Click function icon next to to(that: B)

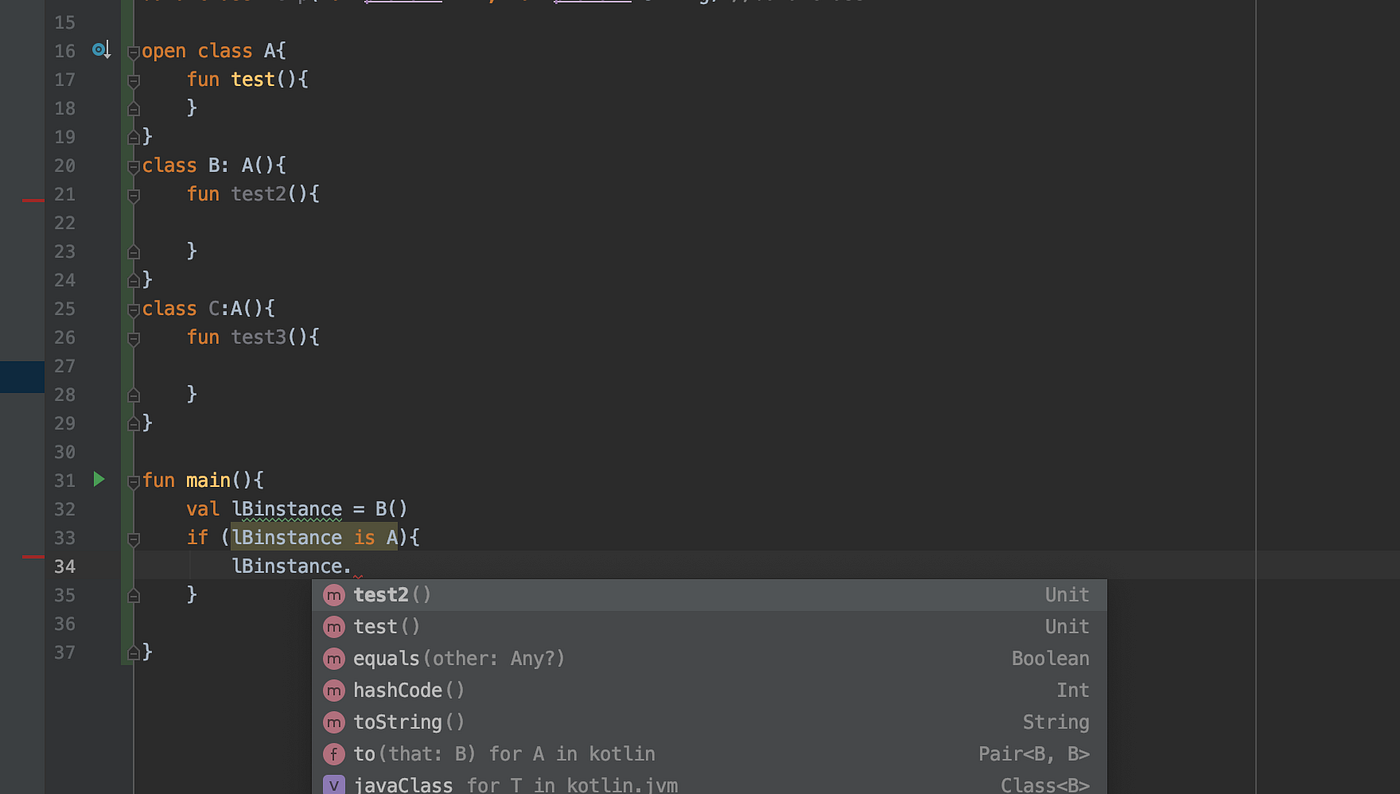coord(334,754)
